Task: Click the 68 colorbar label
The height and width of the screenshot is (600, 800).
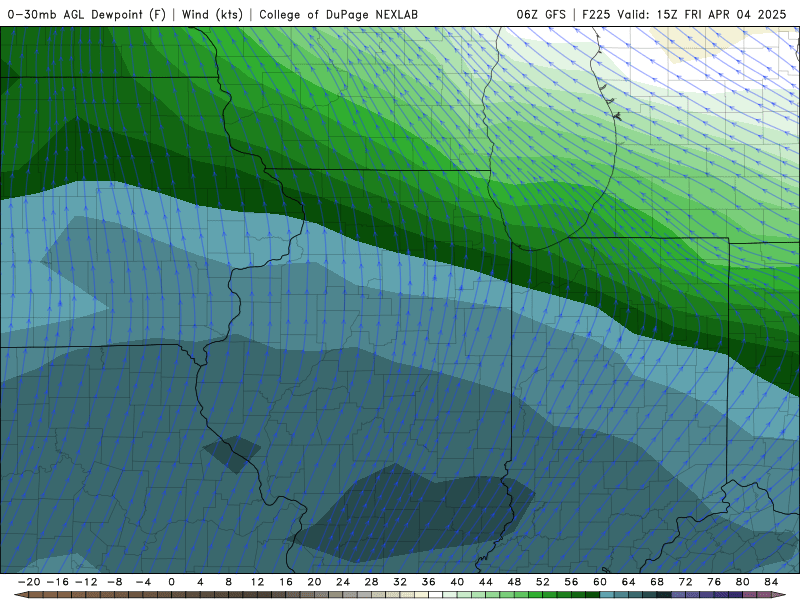Action: pyautogui.click(x=657, y=582)
